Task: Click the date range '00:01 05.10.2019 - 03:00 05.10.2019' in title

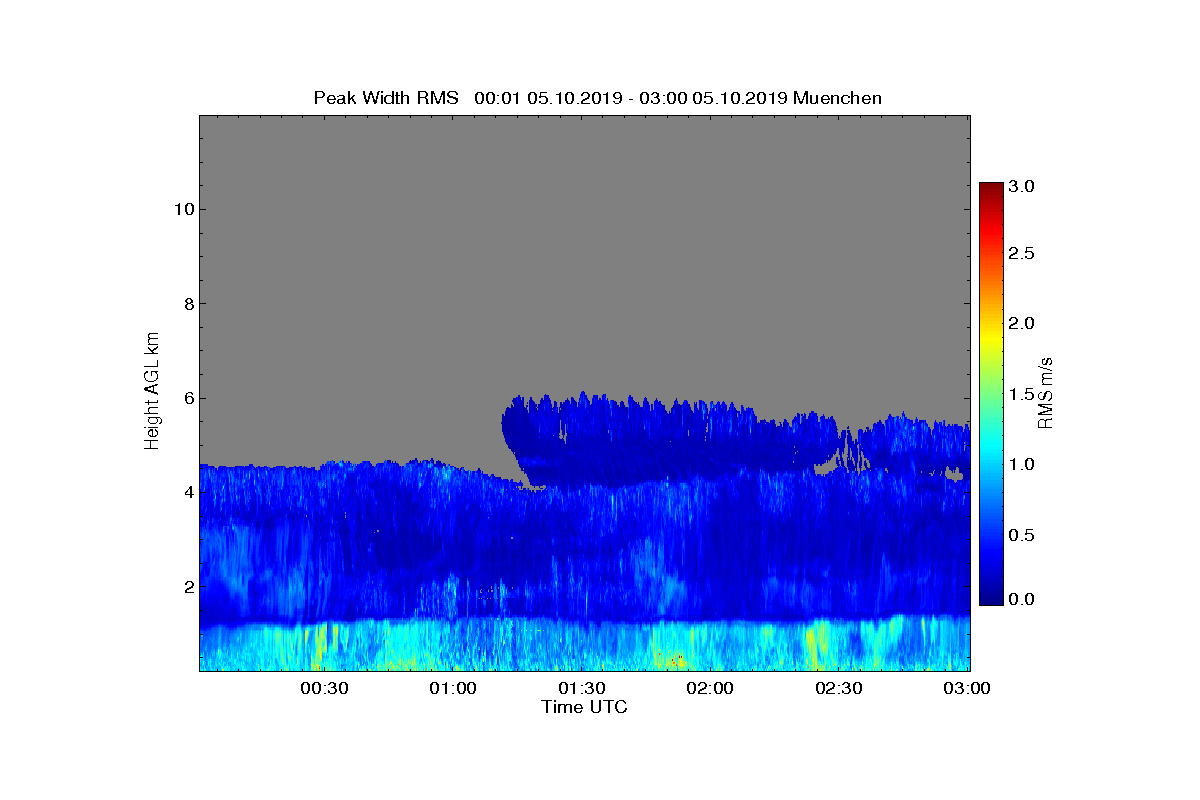Action: 631,98
